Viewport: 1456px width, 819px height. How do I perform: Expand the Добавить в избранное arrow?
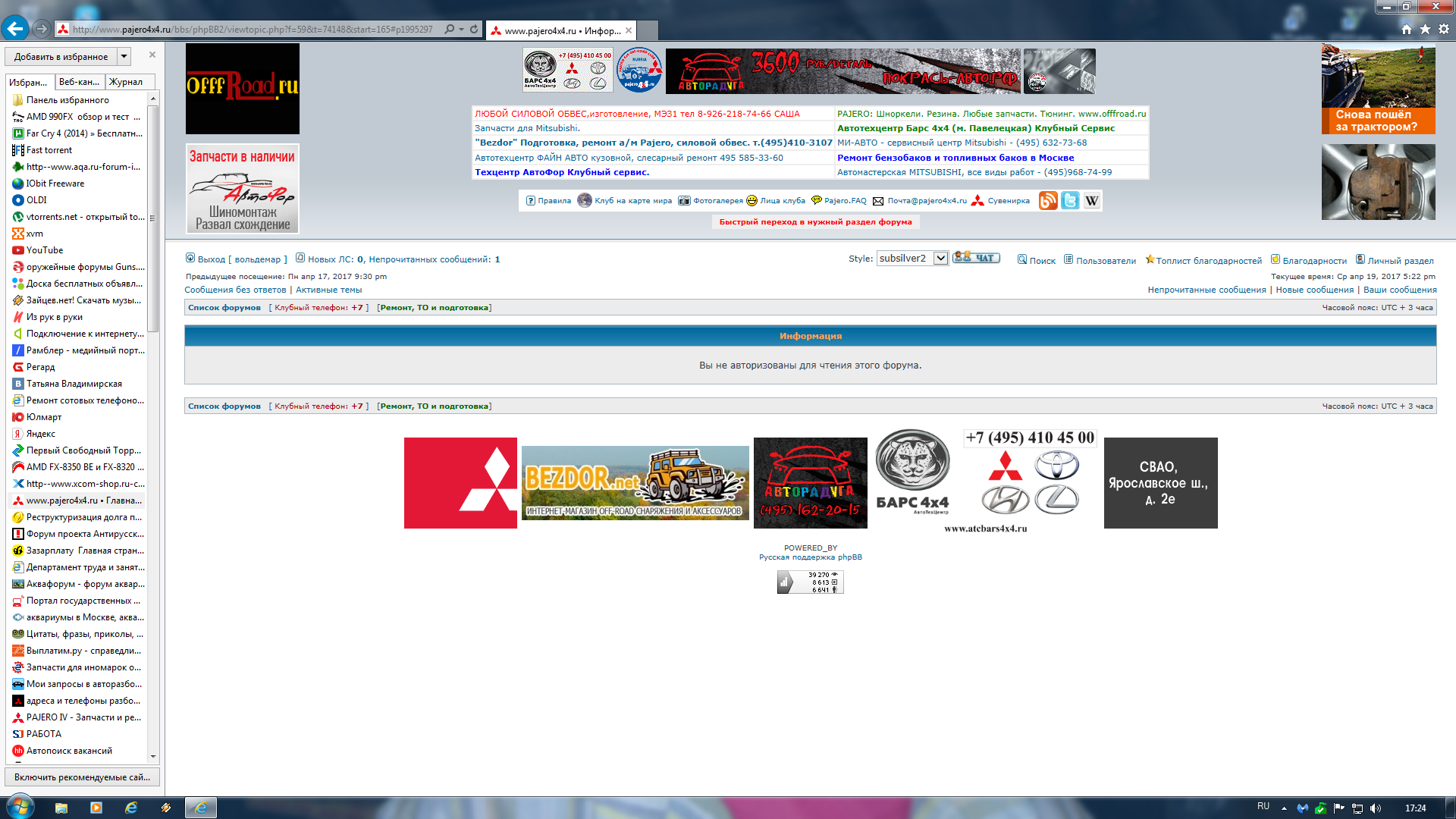[x=124, y=56]
